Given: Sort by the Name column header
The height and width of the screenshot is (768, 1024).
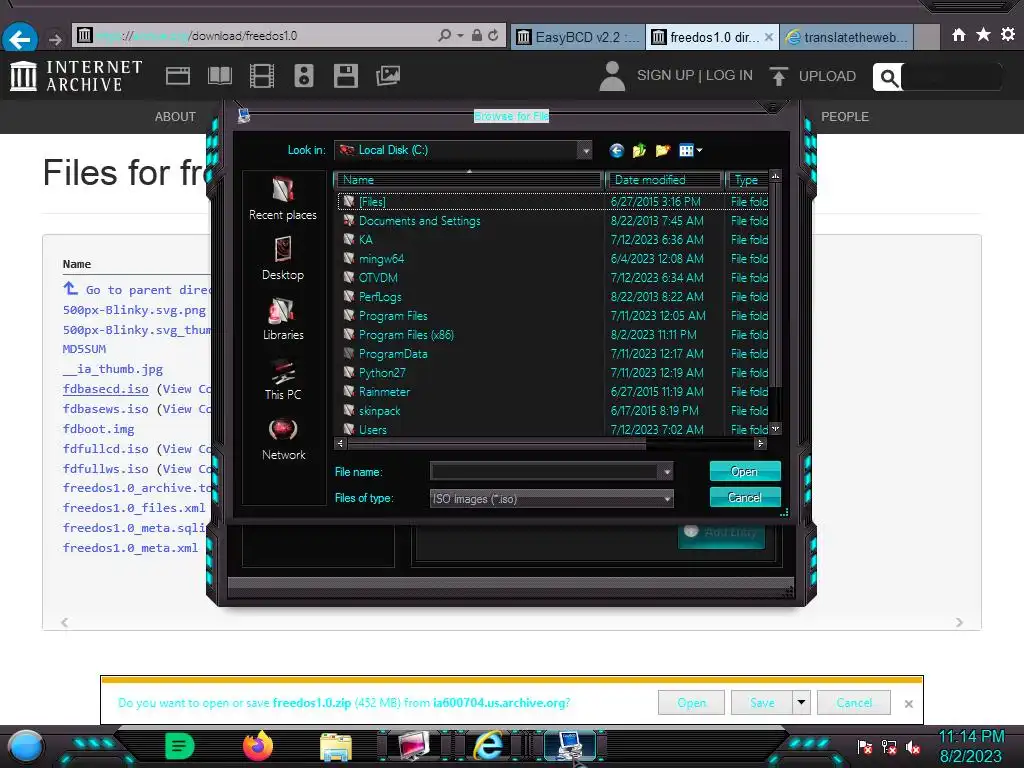Looking at the screenshot, I should [468, 180].
